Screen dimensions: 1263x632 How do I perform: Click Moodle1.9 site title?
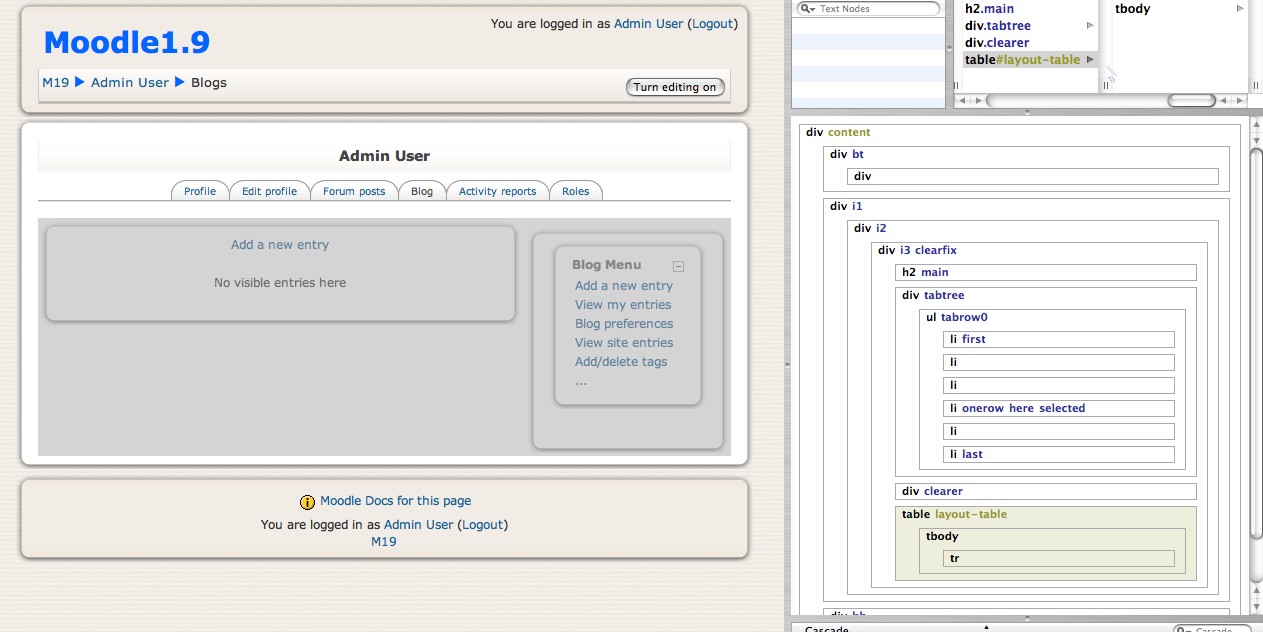point(127,42)
